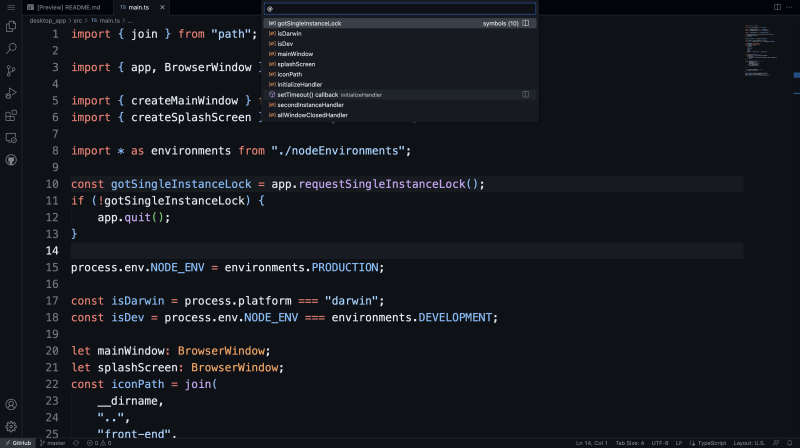This screenshot has height=448, width=800.
Task: Open errors and warnings count panel
Action: [99, 443]
